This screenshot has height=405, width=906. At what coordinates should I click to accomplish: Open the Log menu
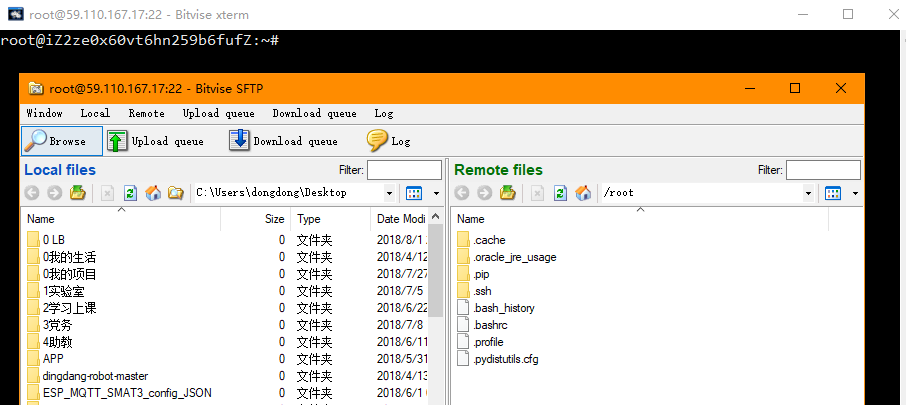(x=384, y=113)
